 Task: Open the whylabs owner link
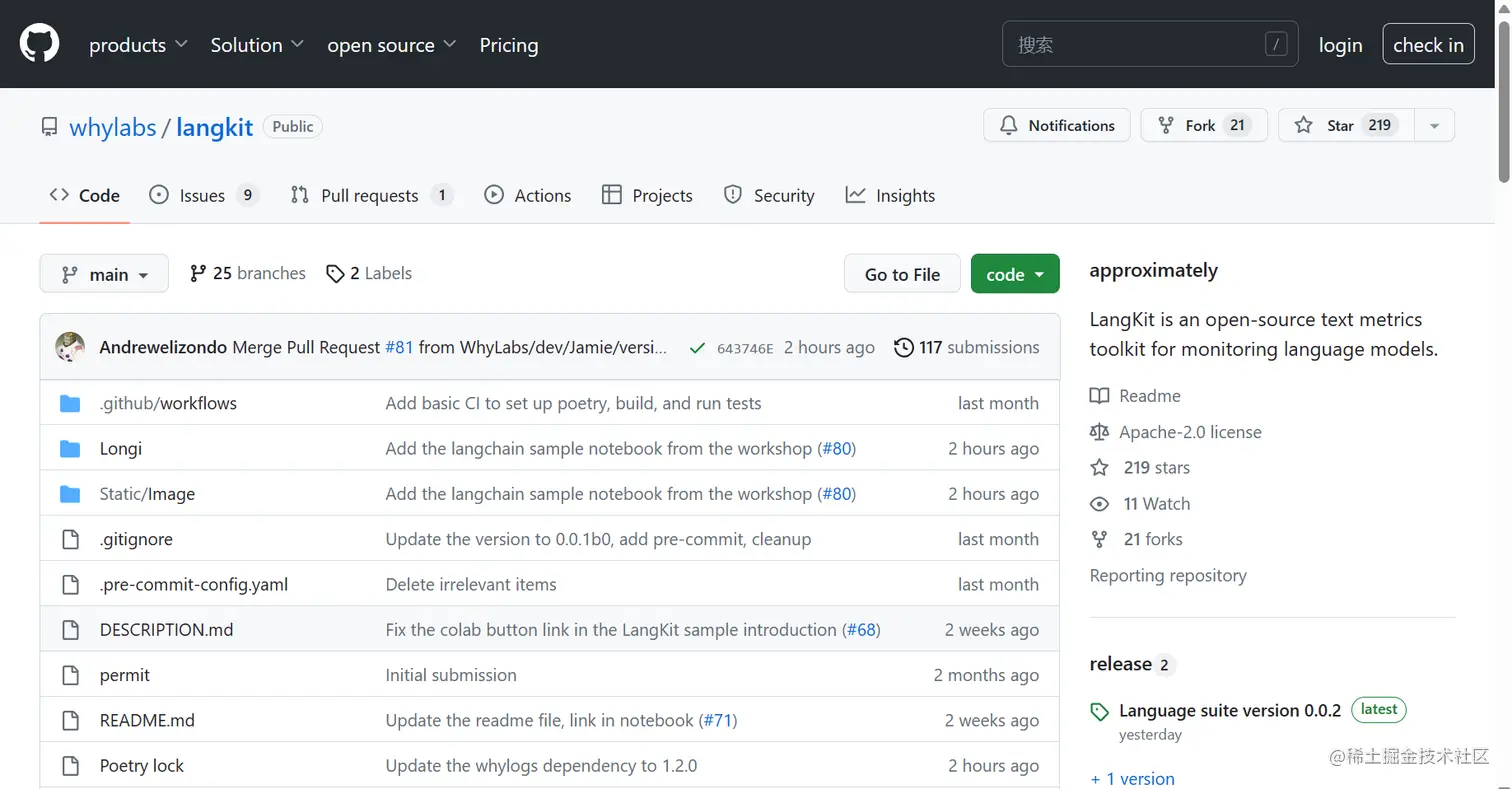coord(113,128)
